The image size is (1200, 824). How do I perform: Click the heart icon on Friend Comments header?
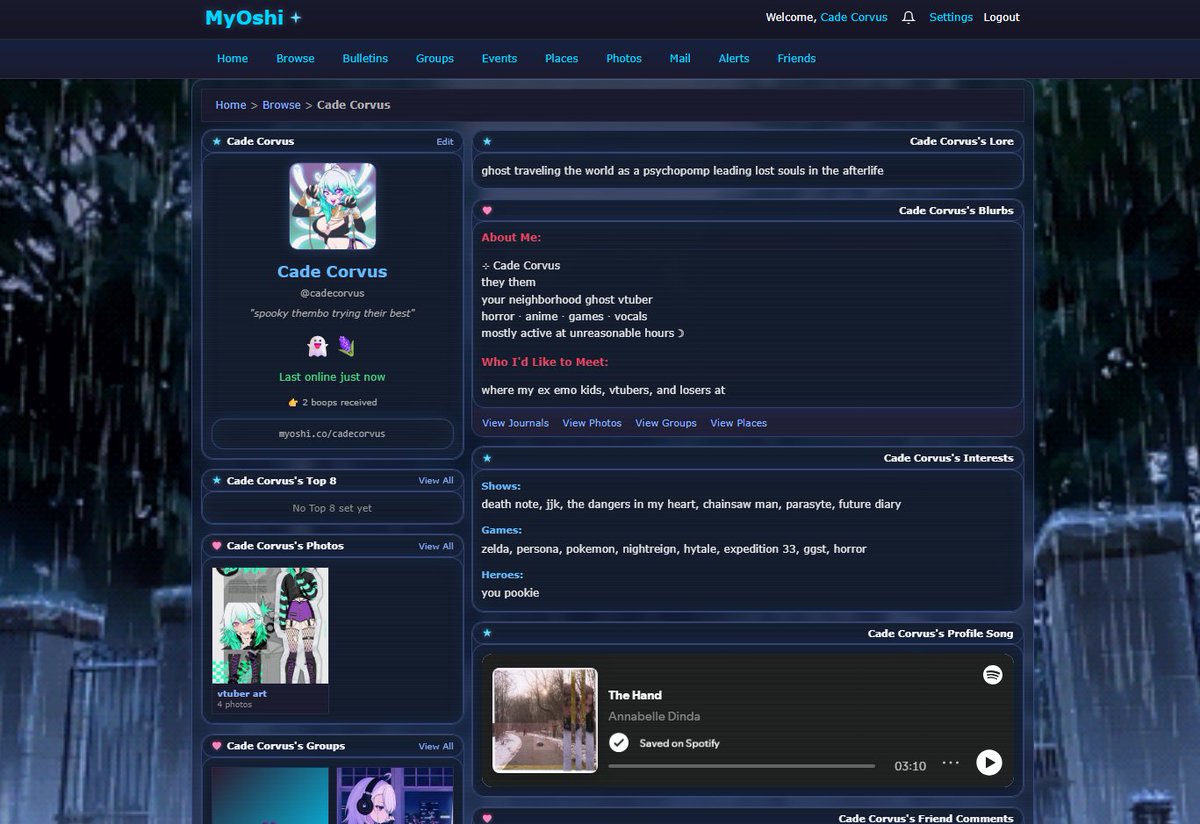pos(487,817)
